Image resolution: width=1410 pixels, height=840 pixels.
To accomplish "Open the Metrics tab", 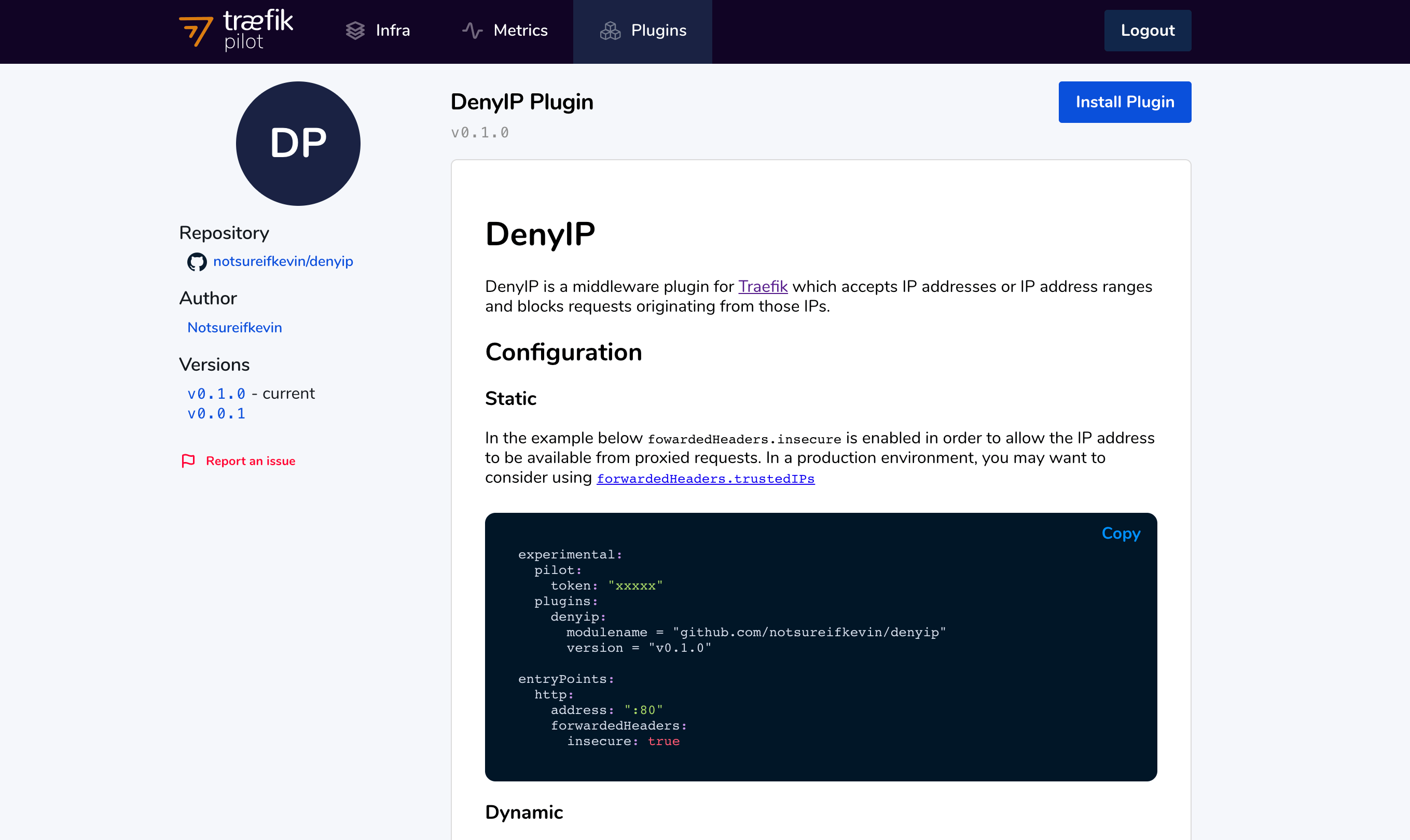I will [520, 31].
